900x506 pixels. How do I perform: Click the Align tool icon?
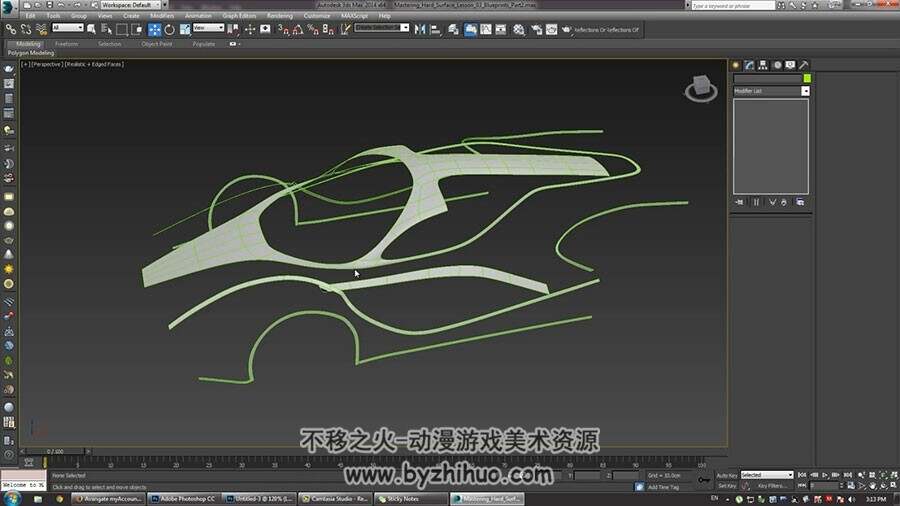point(435,29)
